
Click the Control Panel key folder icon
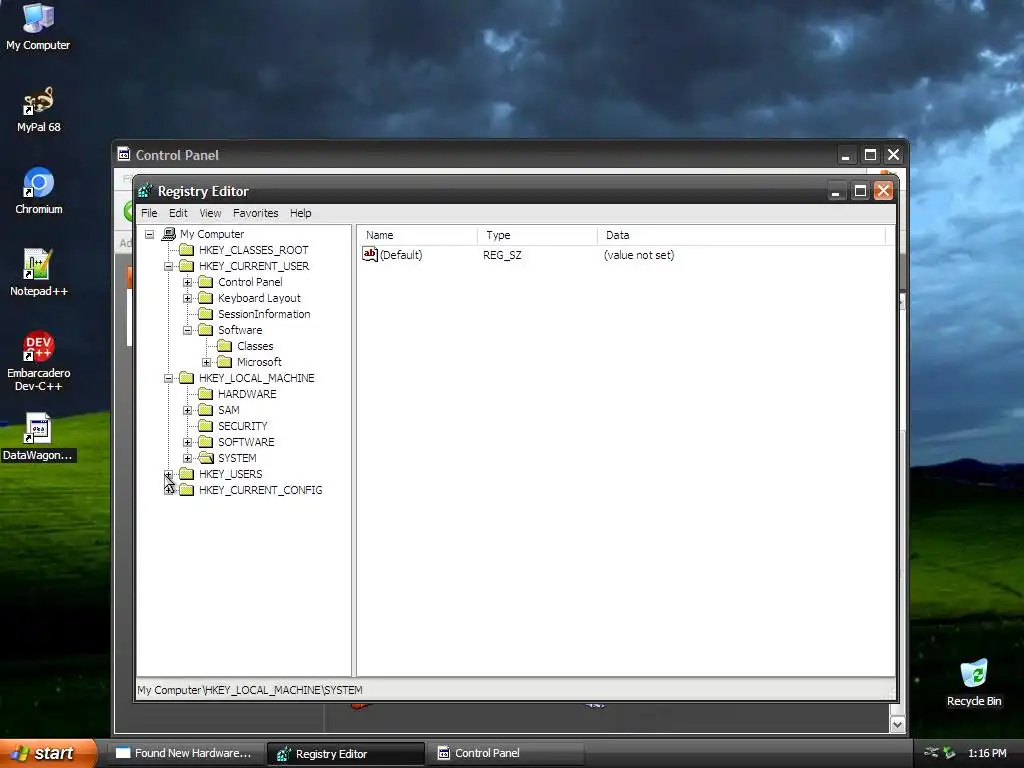click(x=206, y=281)
